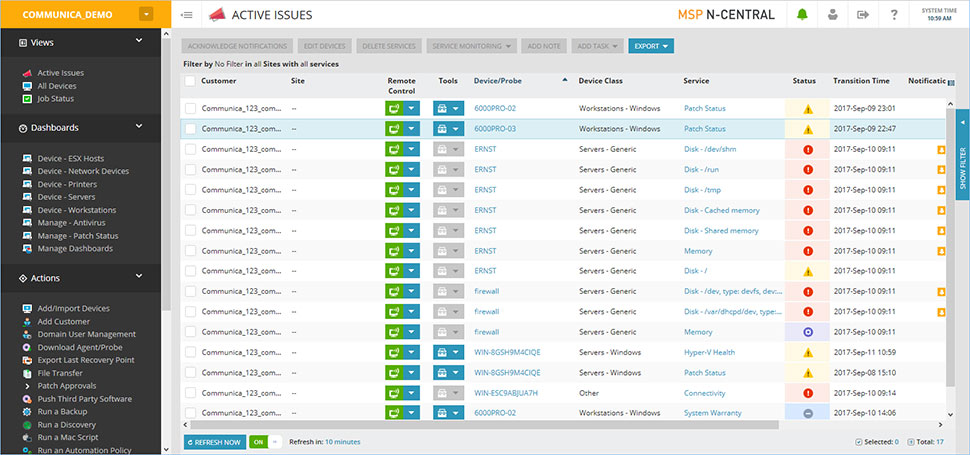
Task: Collapse the Actions section
Action: click(x=139, y=277)
